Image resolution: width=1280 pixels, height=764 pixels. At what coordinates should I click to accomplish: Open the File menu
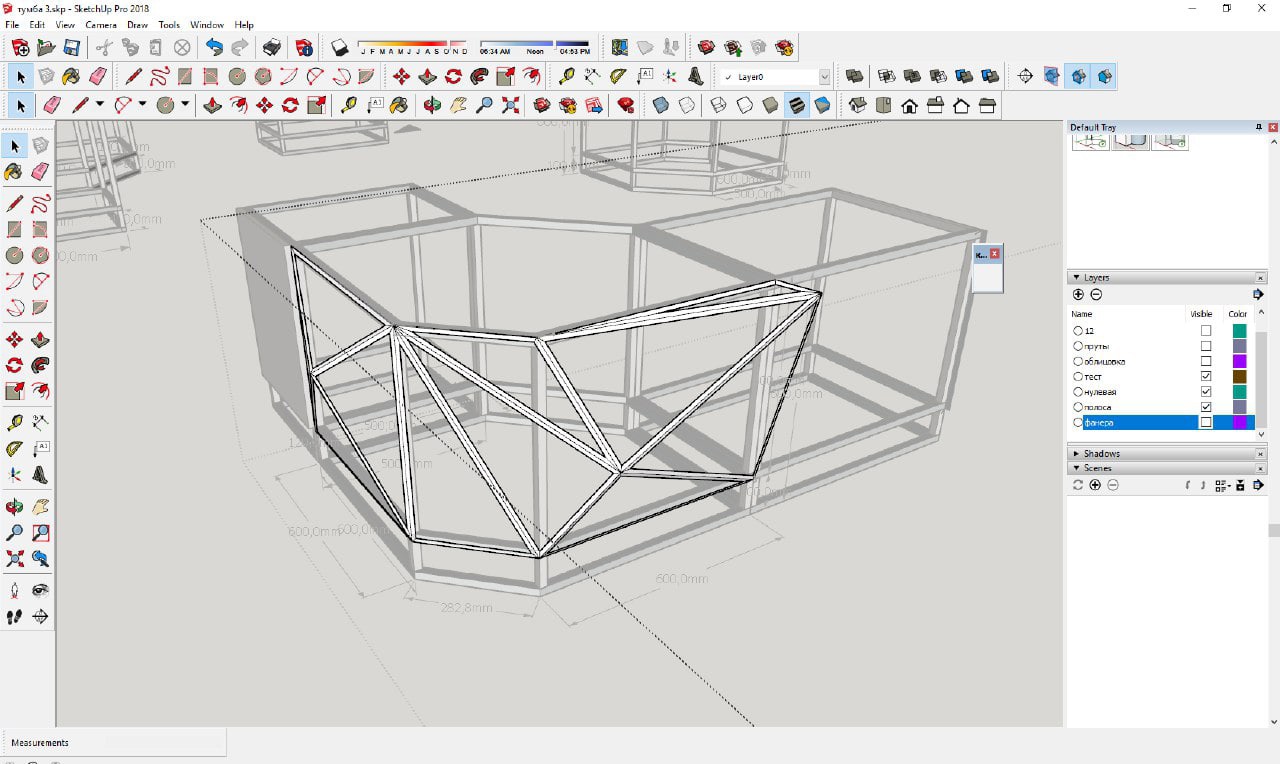[12, 24]
